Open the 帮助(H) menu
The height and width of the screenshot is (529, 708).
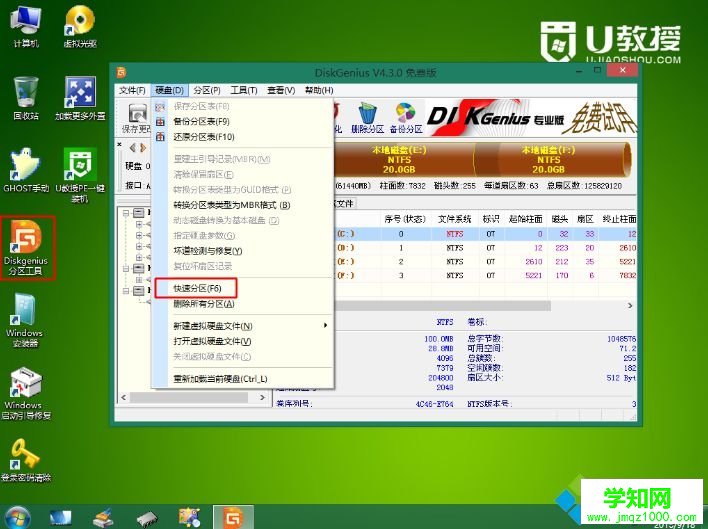(319, 91)
